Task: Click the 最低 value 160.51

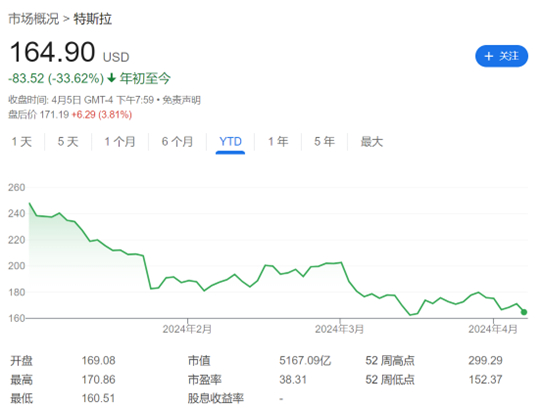Action: (x=98, y=398)
